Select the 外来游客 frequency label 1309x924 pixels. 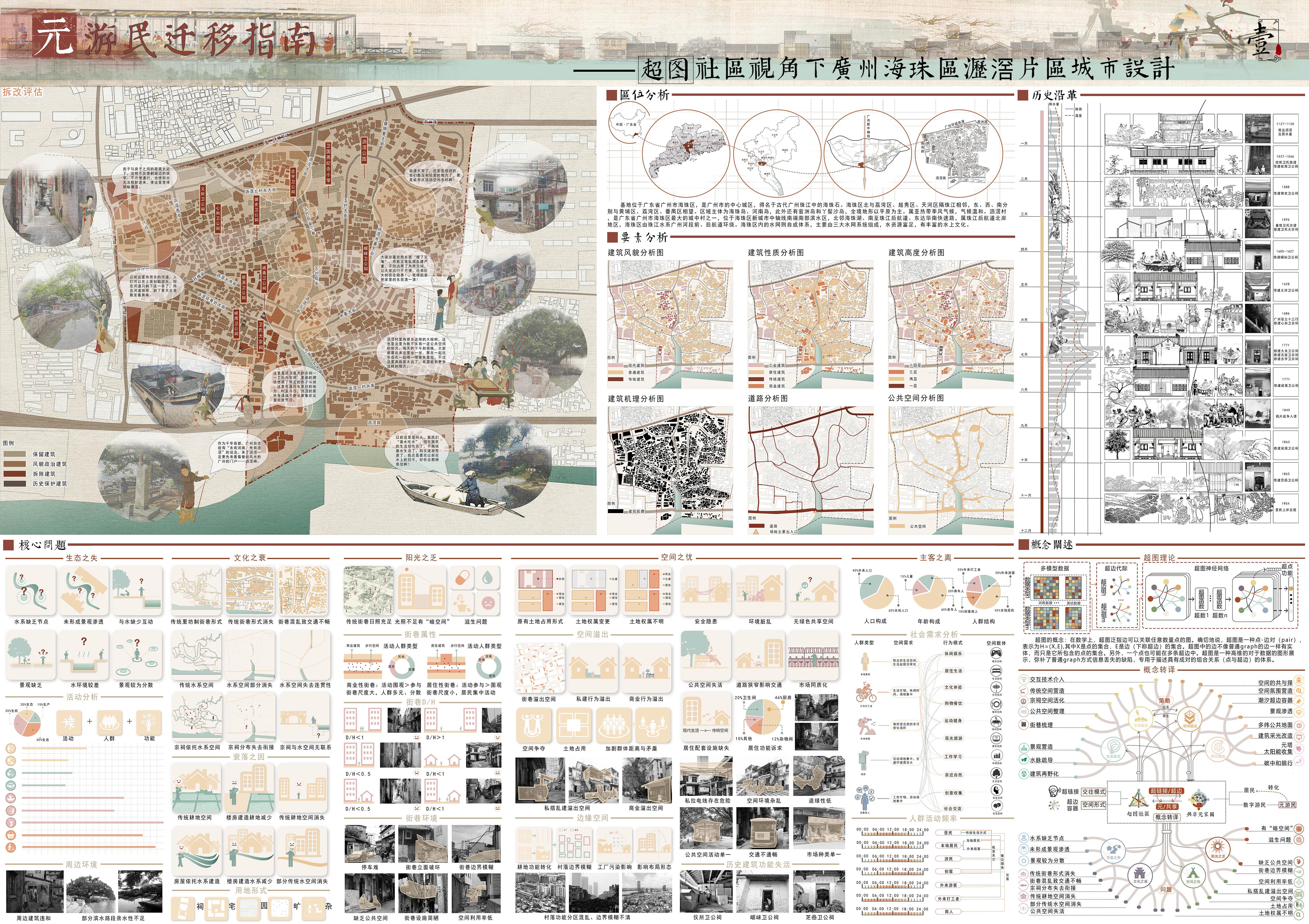pos(948,885)
